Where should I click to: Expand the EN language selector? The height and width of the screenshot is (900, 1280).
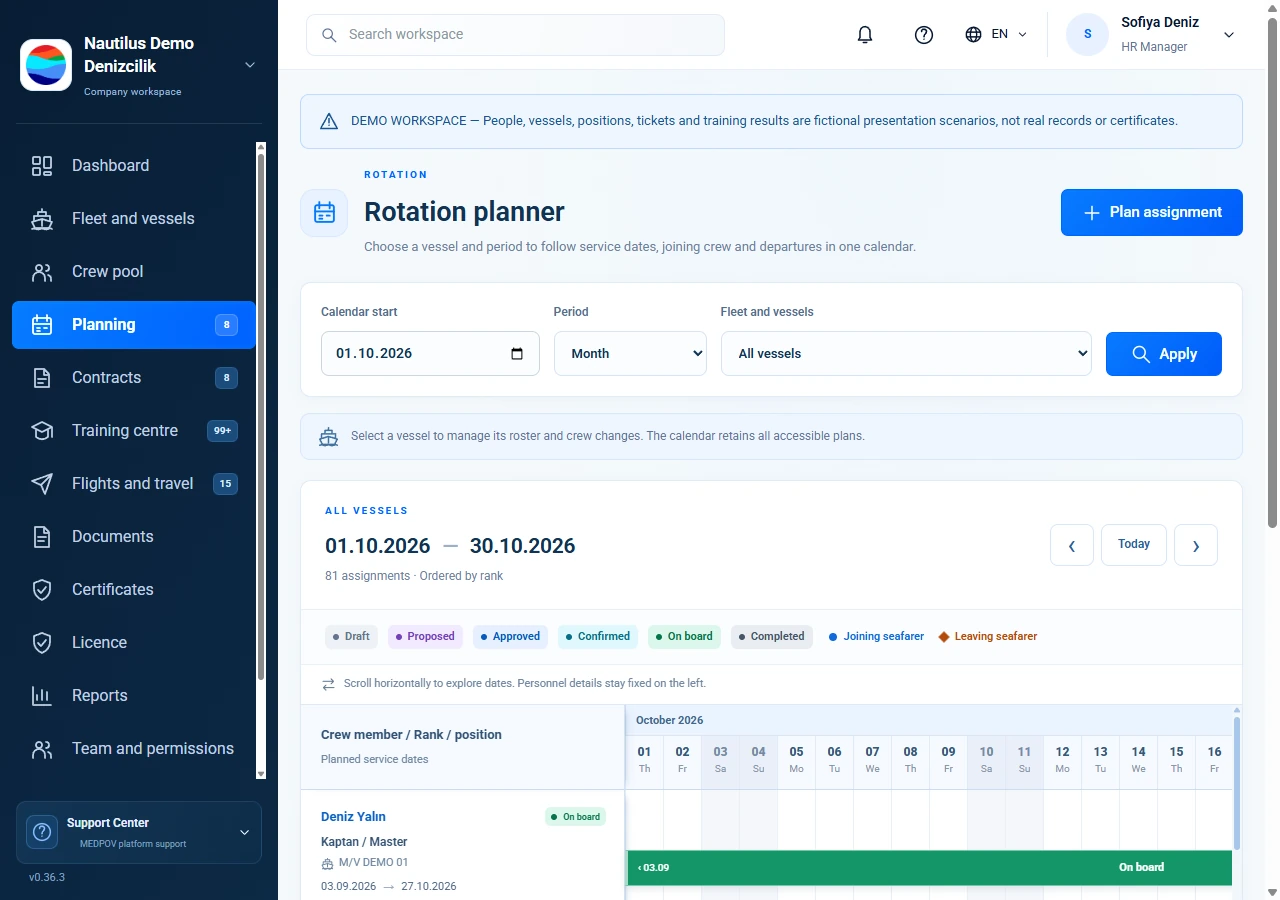coord(996,35)
